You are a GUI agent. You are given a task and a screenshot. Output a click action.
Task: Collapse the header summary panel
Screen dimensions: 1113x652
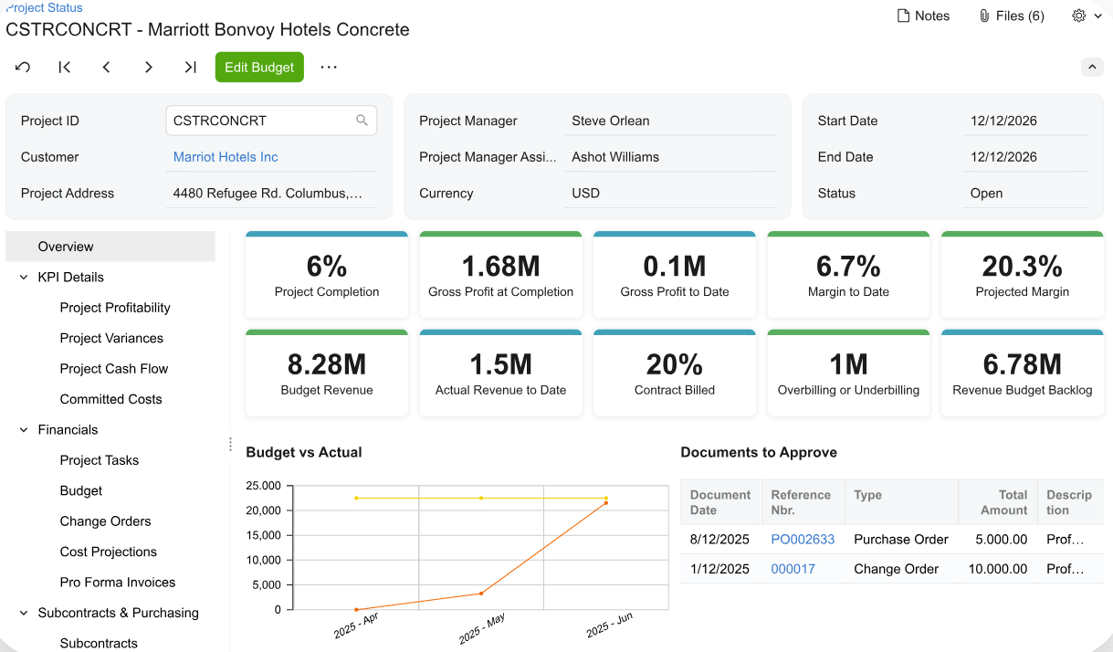[1092, 67]
